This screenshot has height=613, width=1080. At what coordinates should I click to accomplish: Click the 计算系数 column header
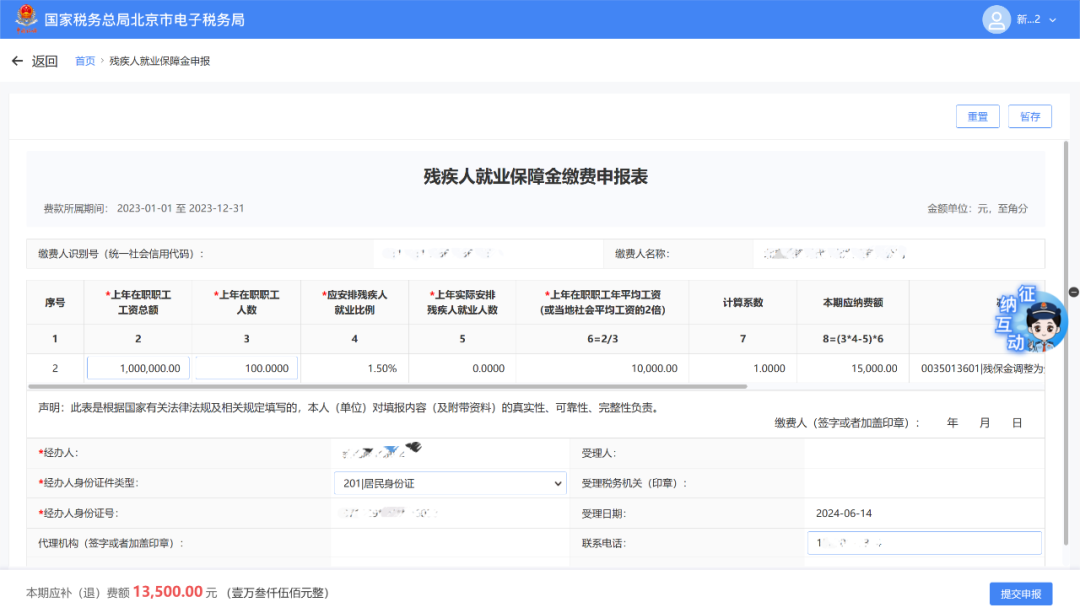click(x=742, y=302)
